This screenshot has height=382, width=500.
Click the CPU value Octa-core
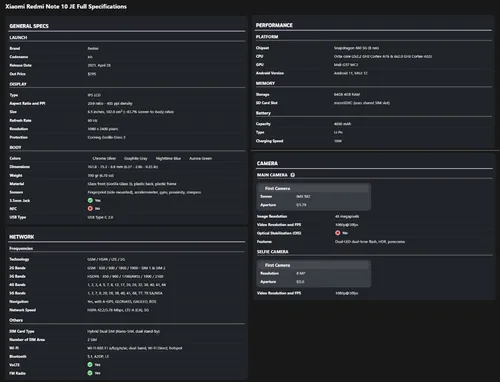(x=383, y=56)
